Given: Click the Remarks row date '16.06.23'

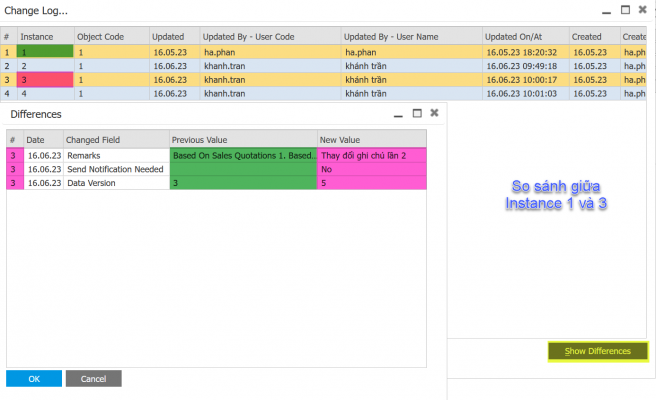Looking at the screenshot, I should click(44, 155).
